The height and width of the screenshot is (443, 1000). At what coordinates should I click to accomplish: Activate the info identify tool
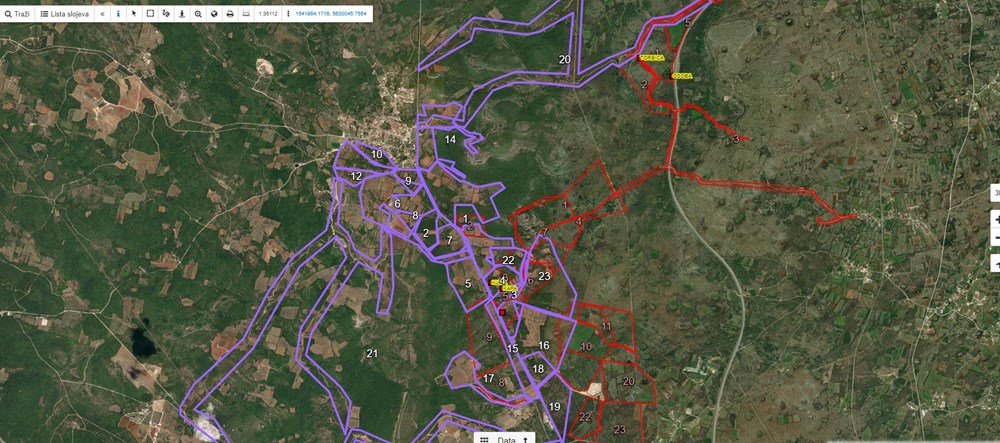[118, 15]
